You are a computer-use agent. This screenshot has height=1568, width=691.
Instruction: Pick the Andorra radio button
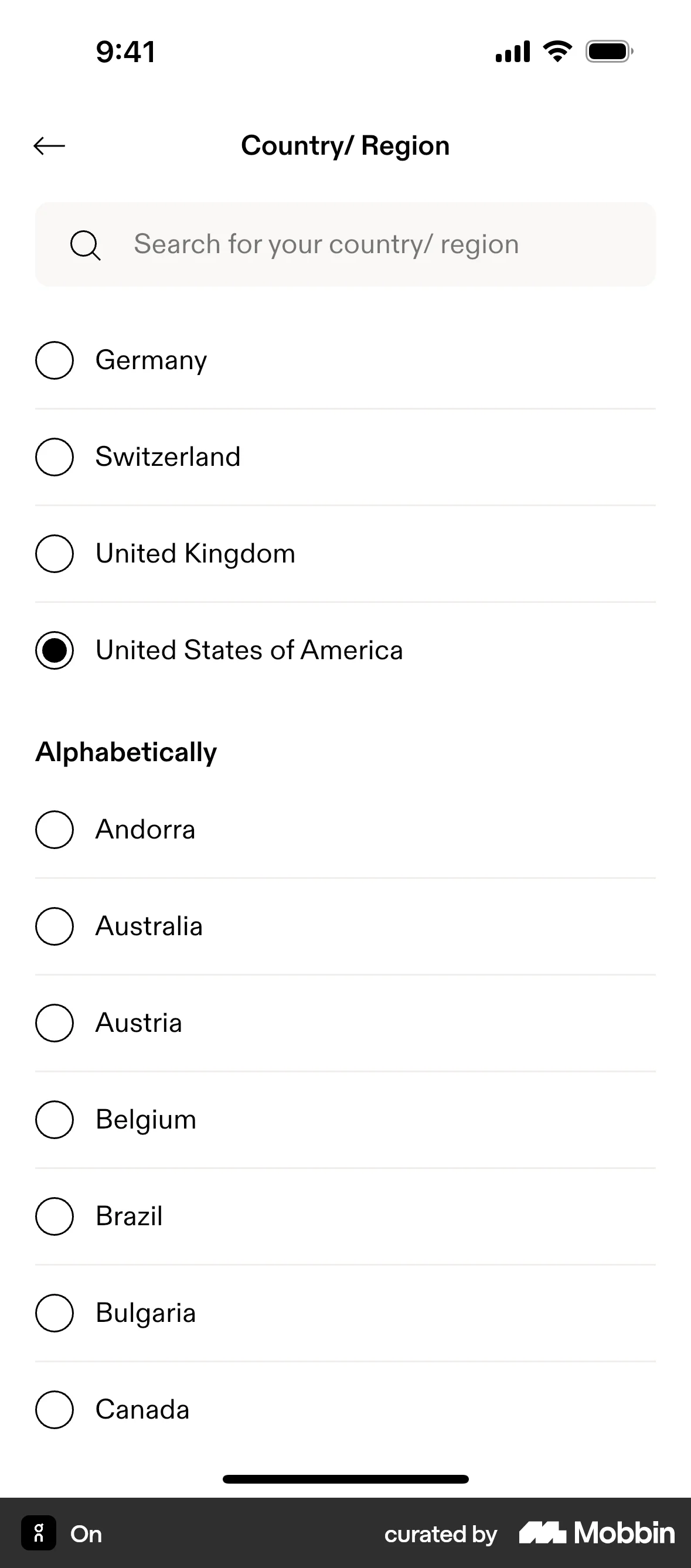pyautogui.click(x=55, y=830)
